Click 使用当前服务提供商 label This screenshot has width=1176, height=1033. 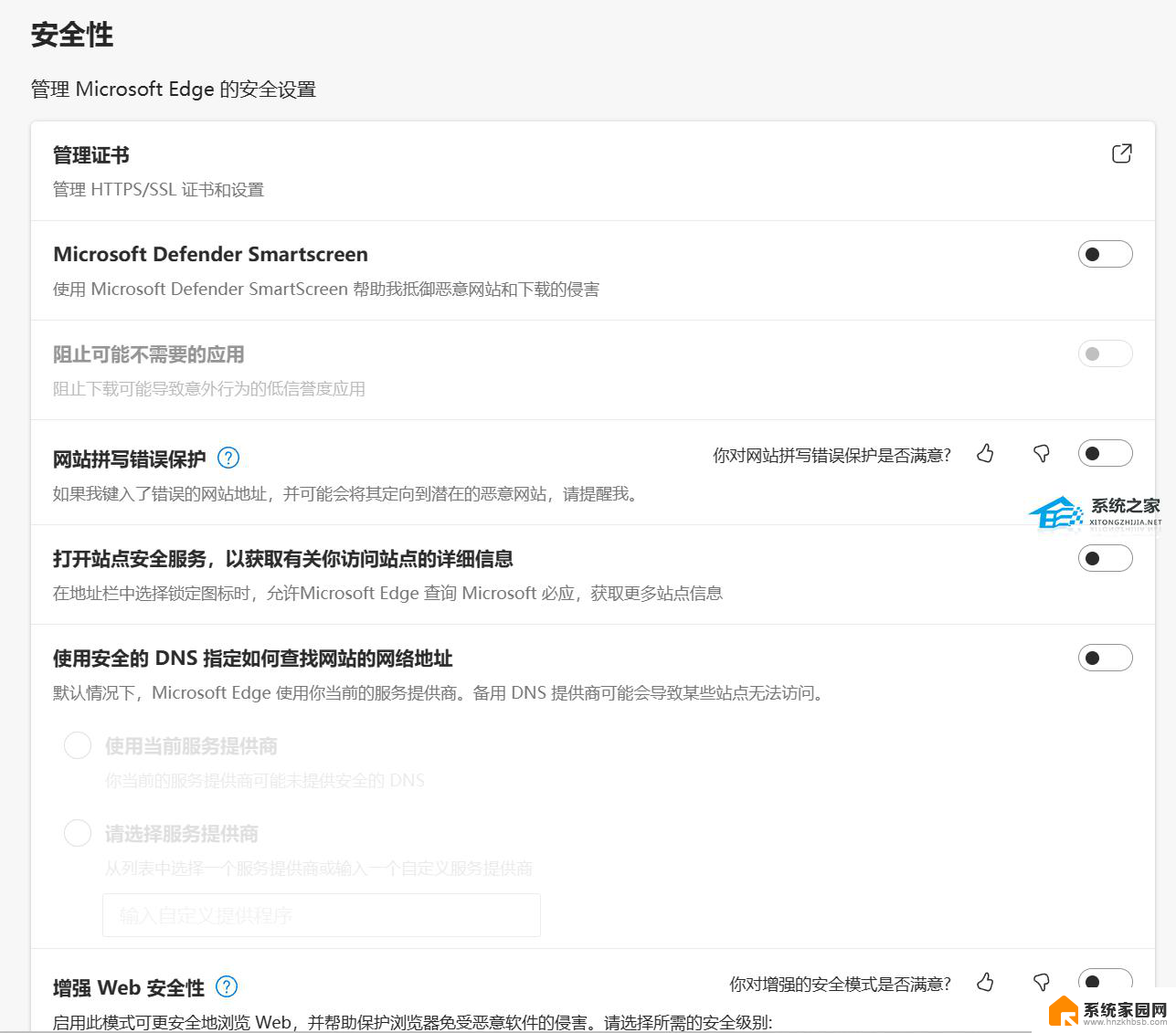point(191,746)
